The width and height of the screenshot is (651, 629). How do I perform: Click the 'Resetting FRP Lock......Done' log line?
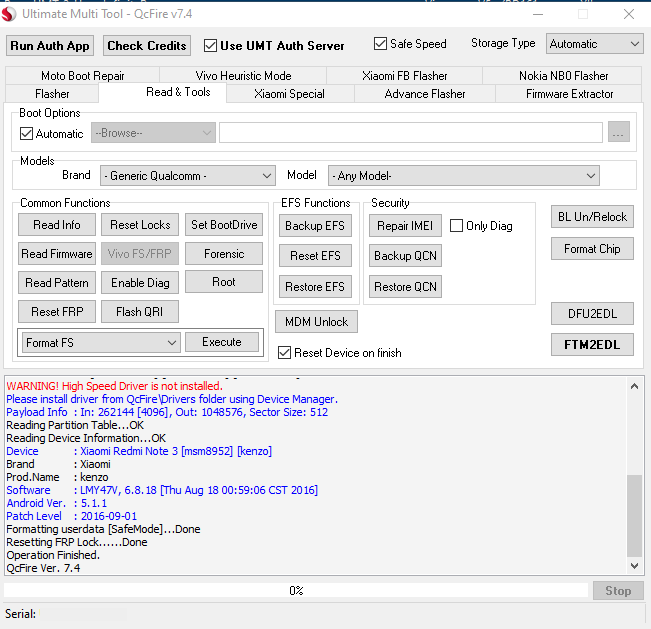click(x=77, y=542)
